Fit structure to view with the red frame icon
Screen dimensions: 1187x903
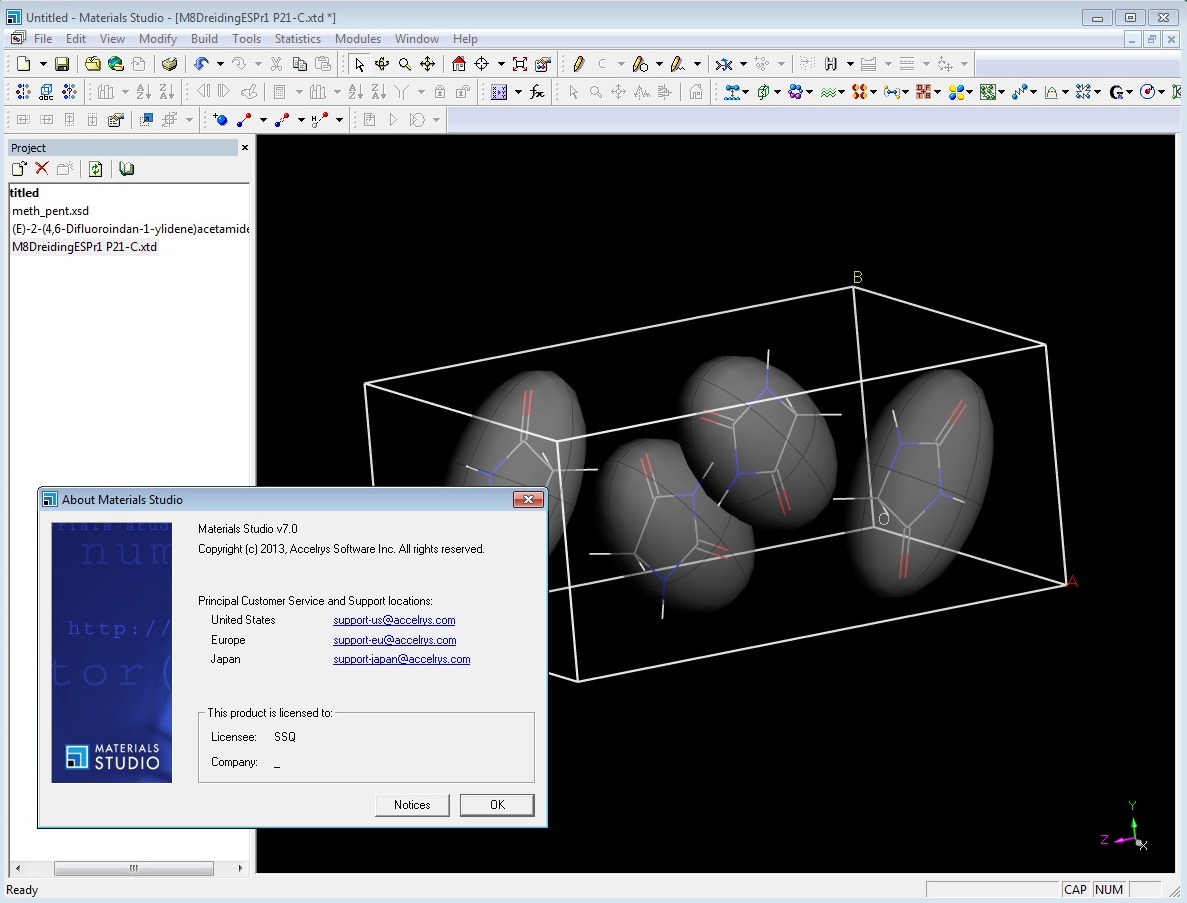click(x=520, y=64)
